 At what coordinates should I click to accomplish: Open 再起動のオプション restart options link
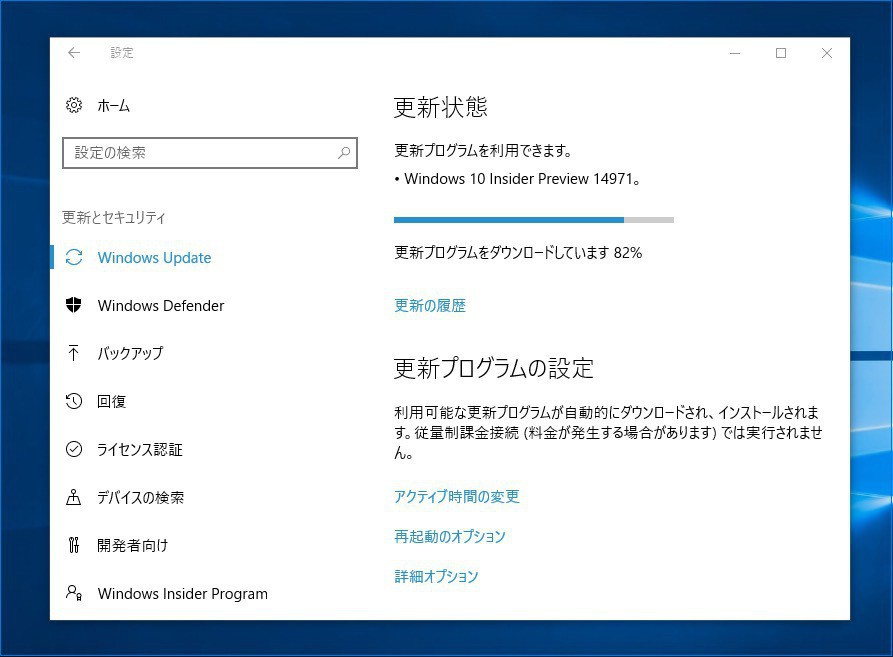coord(450,536)
